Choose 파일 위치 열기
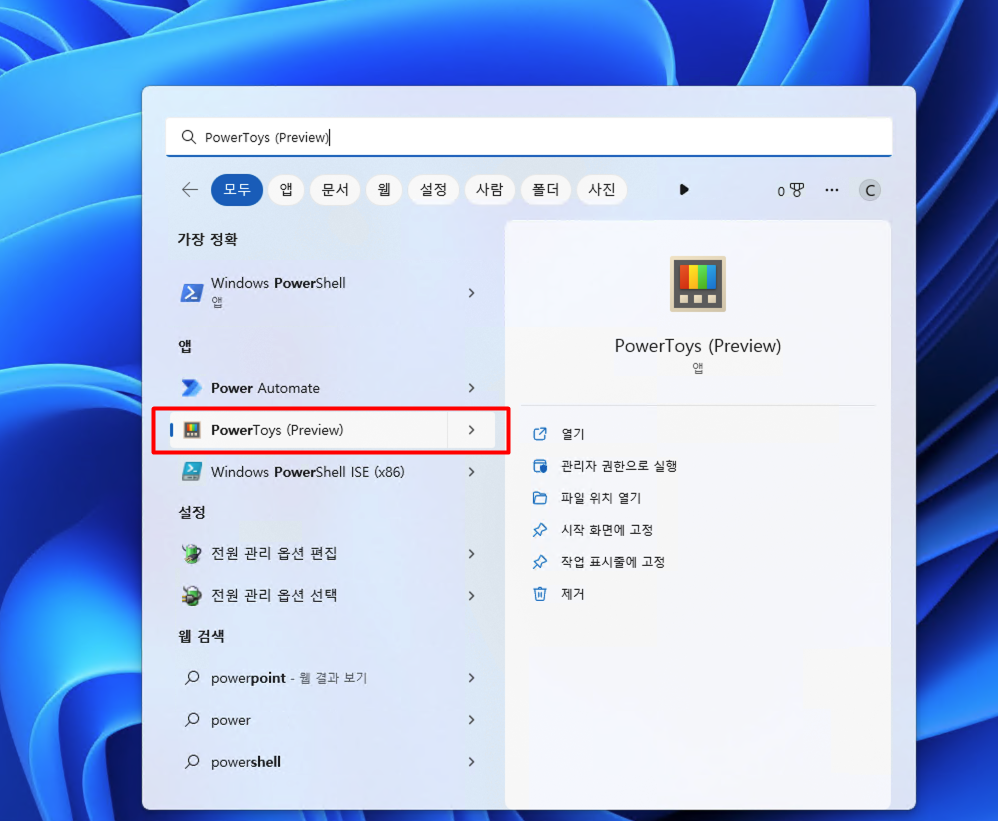This screenshot has height=821, width=998. coord(600,498)
